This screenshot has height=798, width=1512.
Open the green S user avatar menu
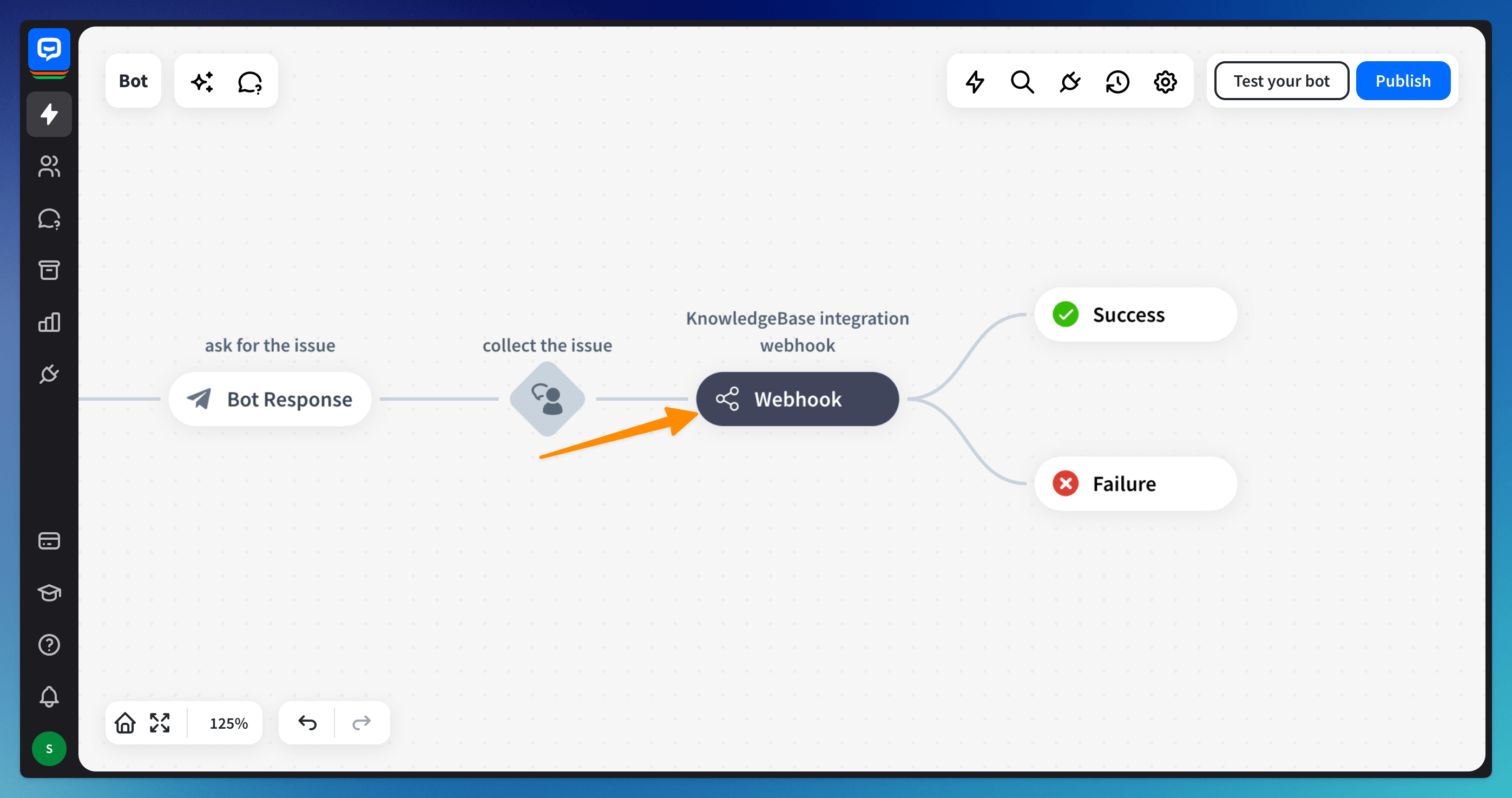click(49, 749)
